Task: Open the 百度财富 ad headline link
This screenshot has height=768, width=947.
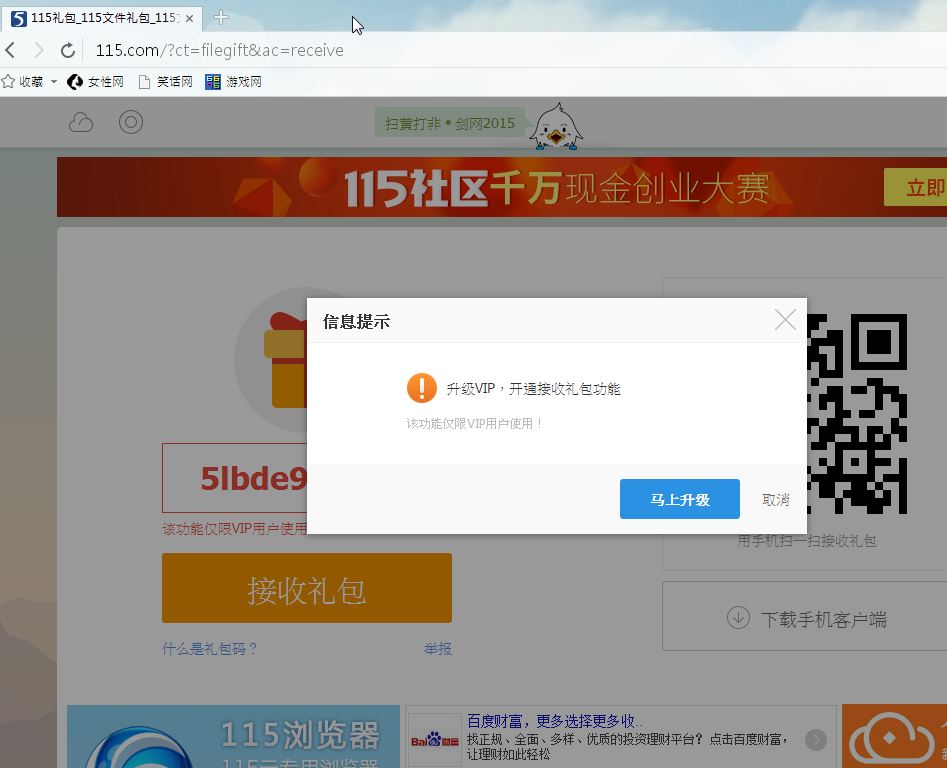Action: coord(554,721)
